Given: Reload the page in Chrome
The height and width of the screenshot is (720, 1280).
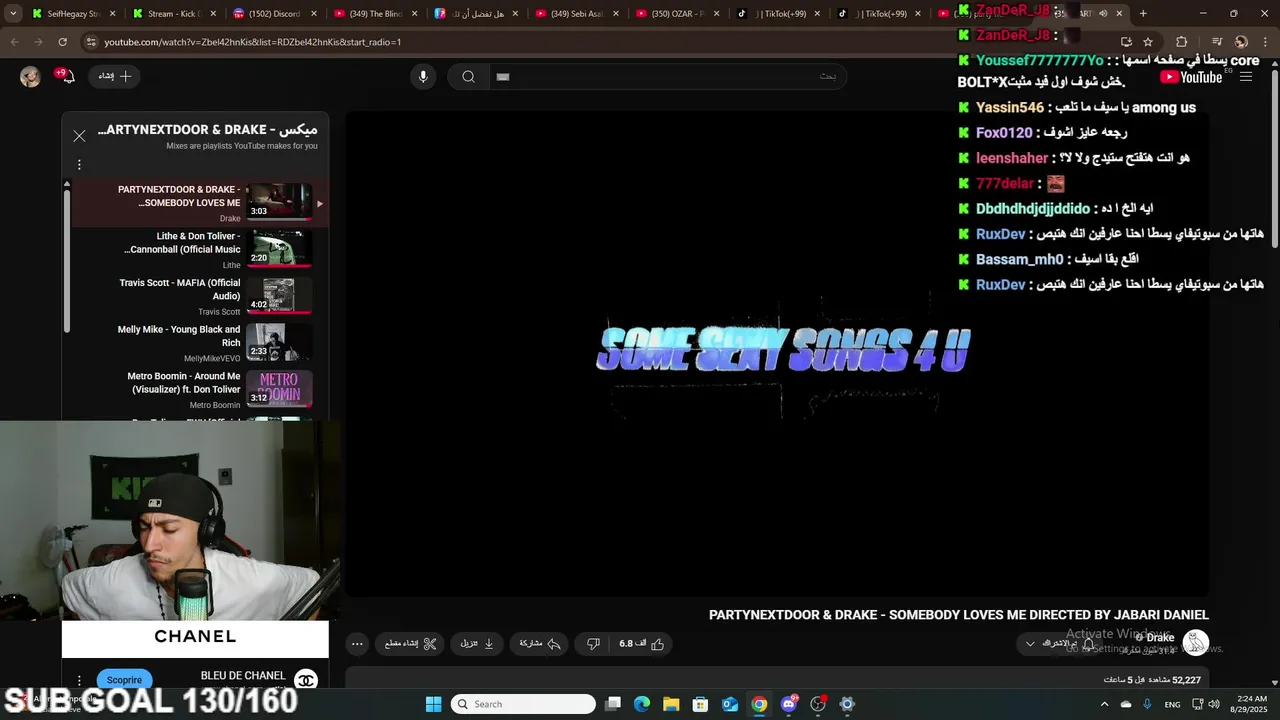Looking at the screenshot, I should pyautogui.click(x=62, y=42).
